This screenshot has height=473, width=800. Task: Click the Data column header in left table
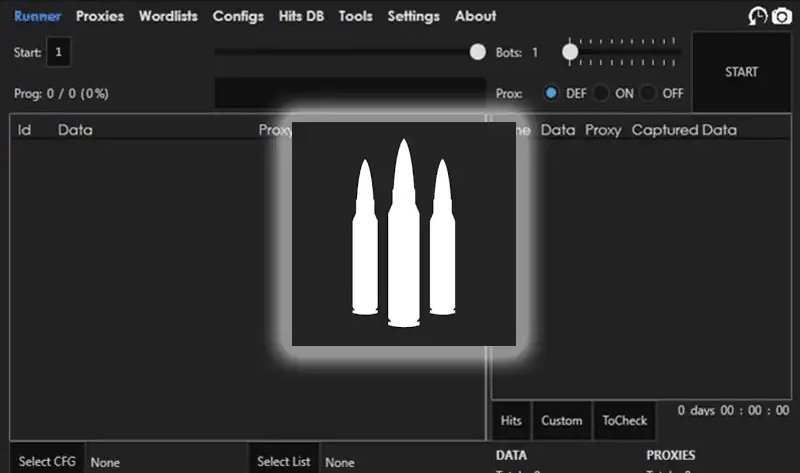pos(76,130)
